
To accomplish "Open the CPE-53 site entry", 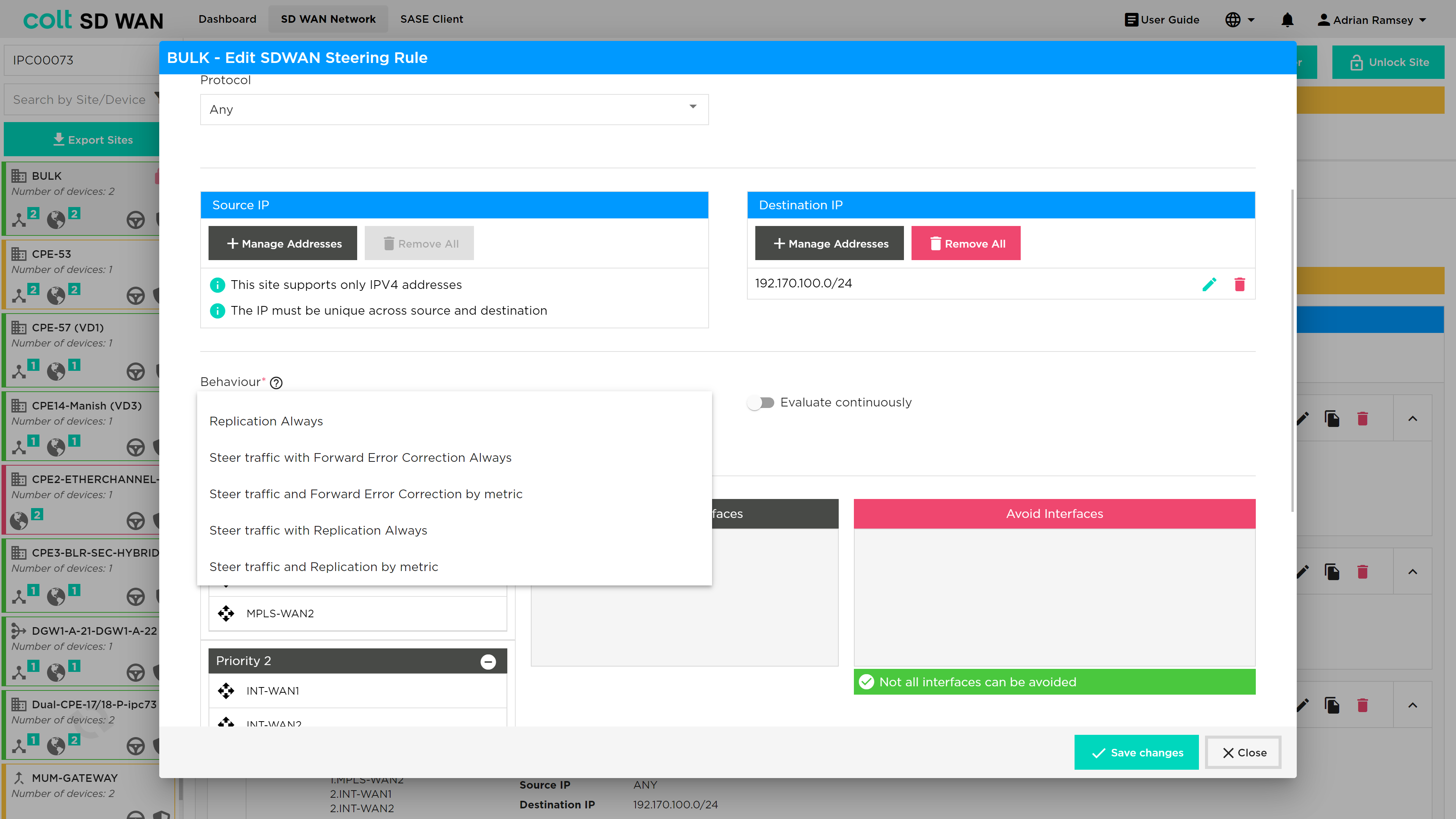I will (81, 275).
